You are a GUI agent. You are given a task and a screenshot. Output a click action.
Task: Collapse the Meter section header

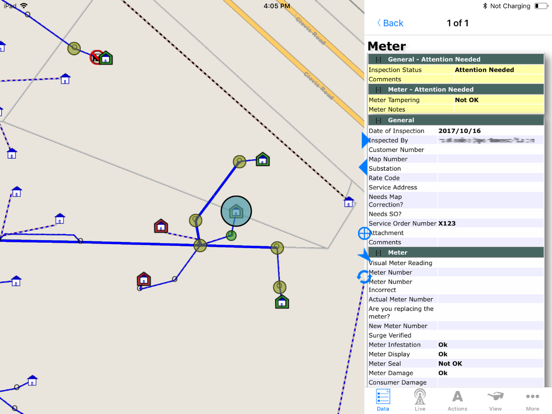click(378, 253)
